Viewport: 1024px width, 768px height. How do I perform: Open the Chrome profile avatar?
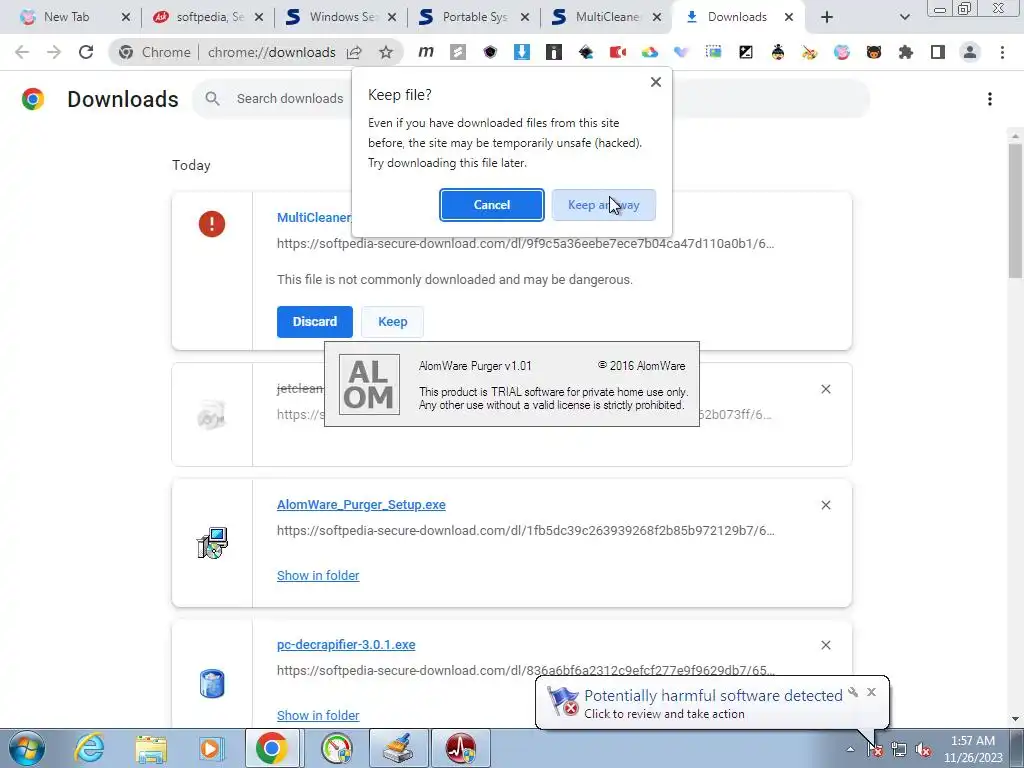tap(970, 52)
